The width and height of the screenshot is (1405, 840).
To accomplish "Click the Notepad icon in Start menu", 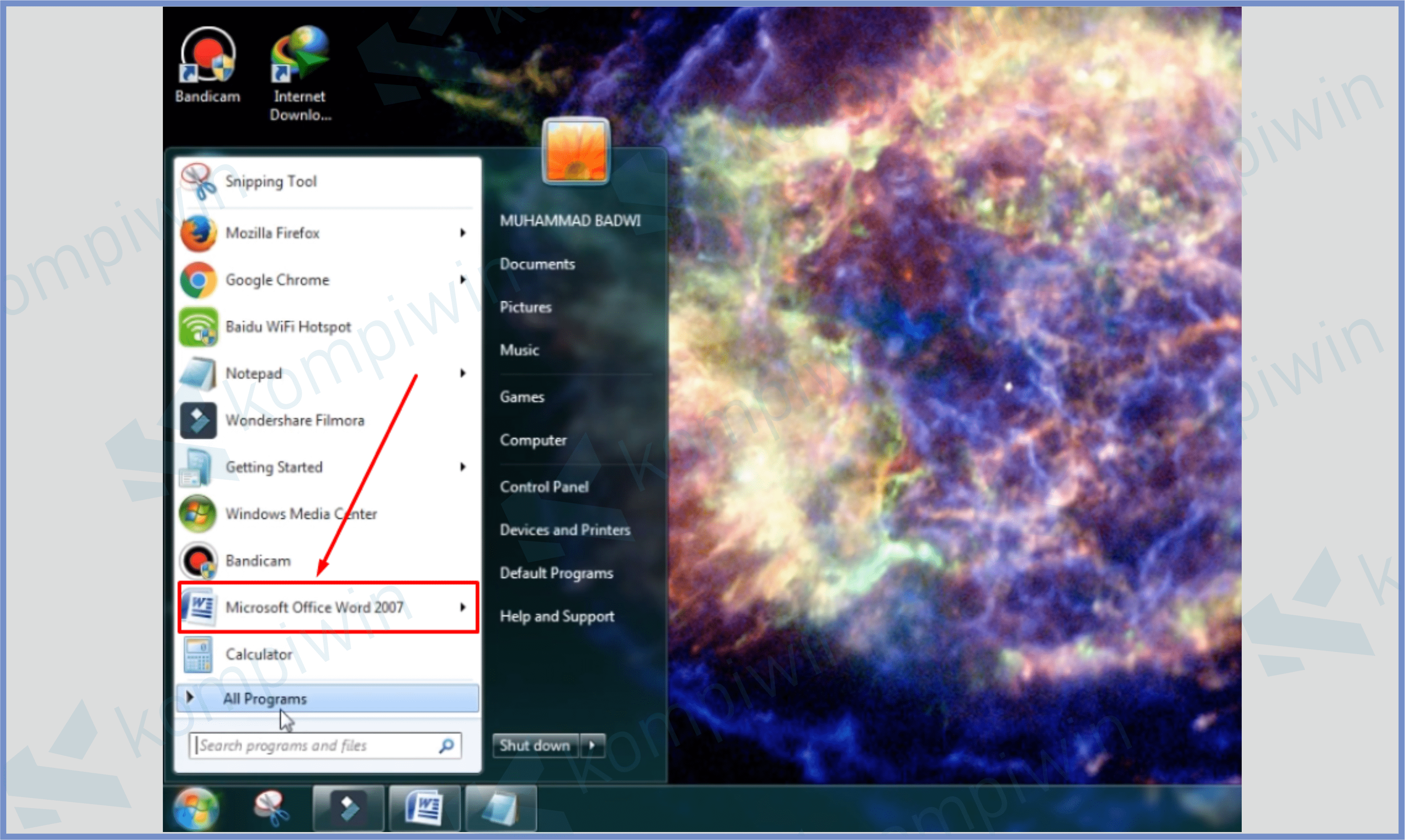I will 198,374.
